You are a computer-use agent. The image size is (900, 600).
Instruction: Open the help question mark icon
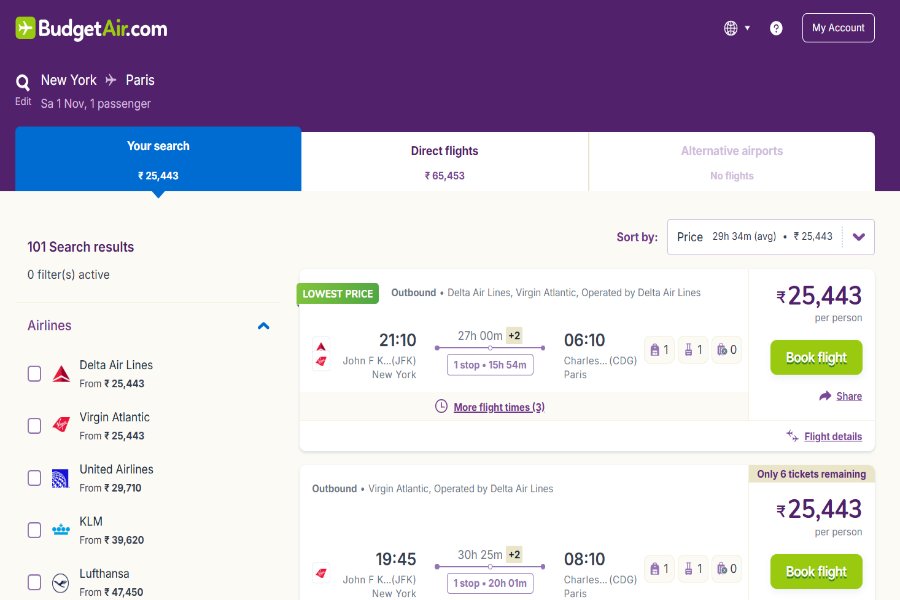(776, 28)
